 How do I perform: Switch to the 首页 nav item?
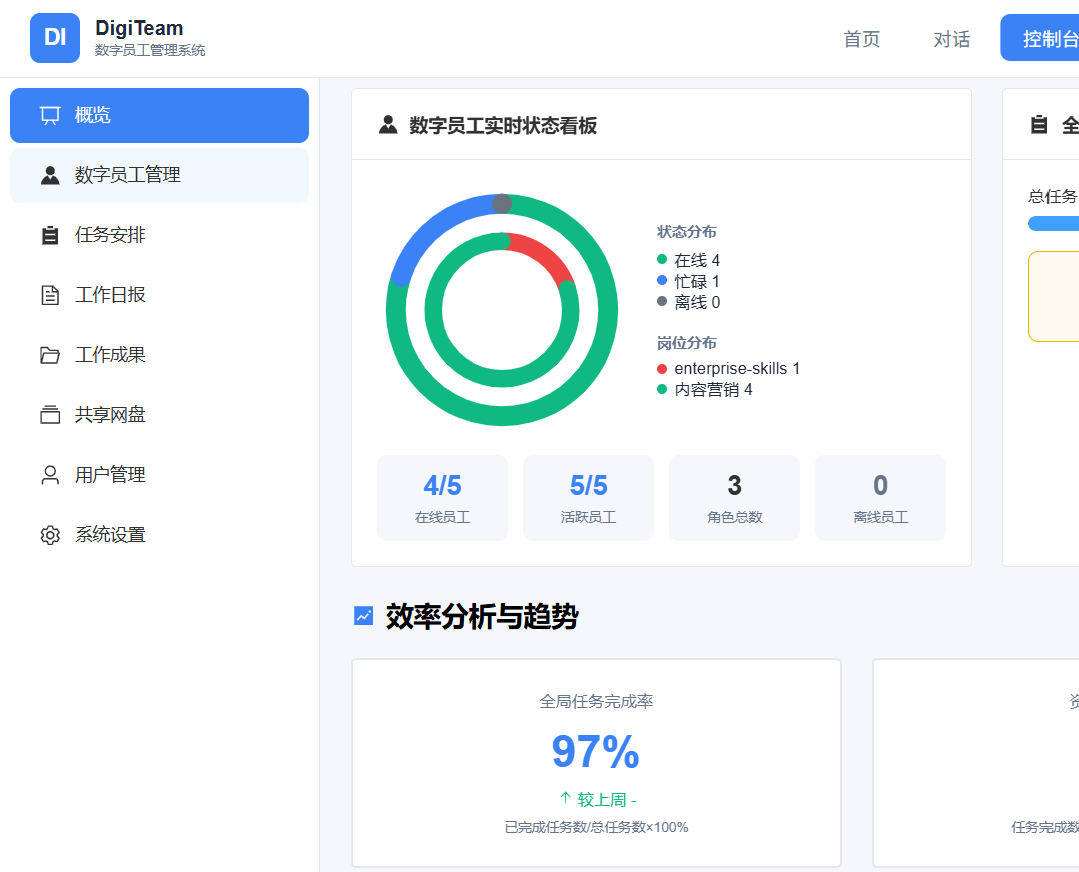tap(861, 38)
